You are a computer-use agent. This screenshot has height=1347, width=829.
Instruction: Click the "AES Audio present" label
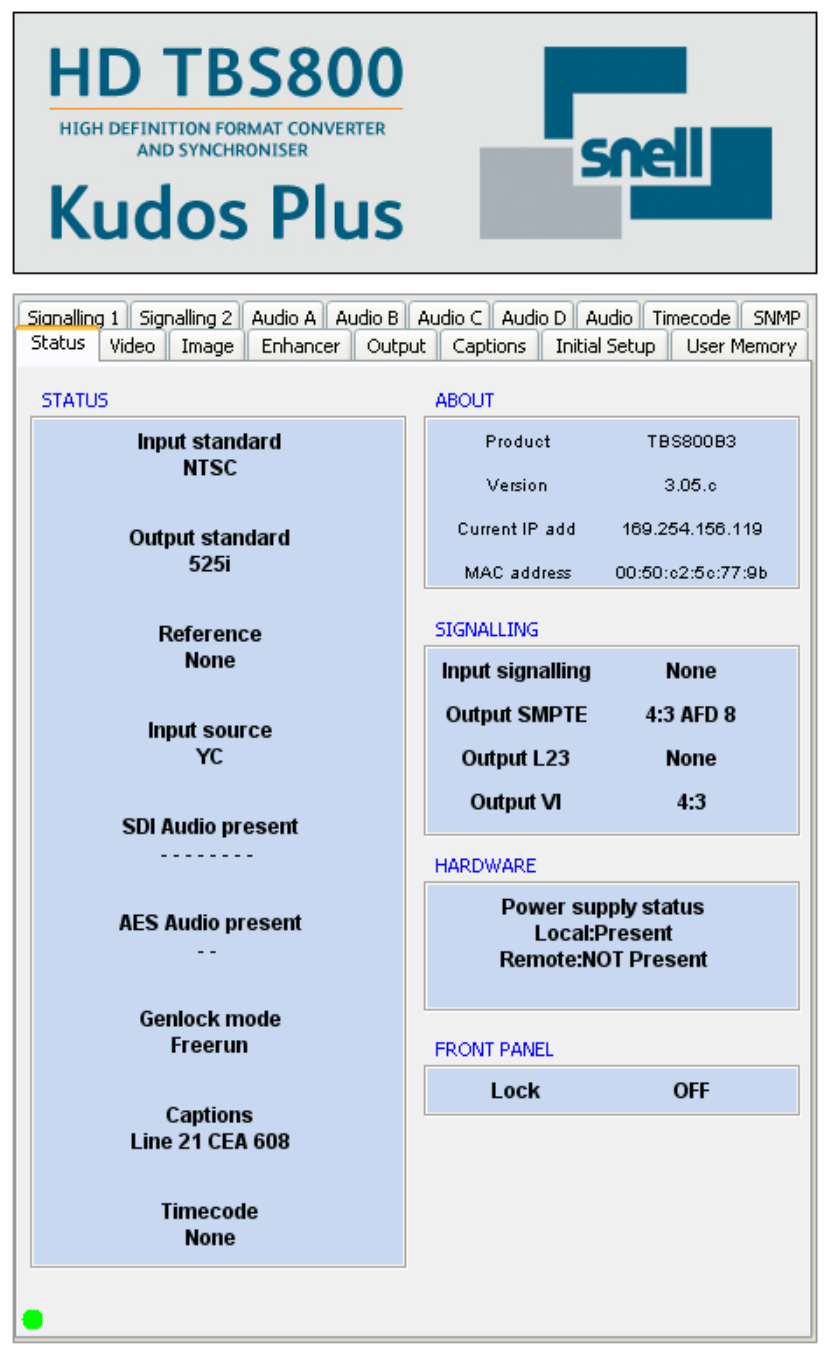(210, 923)
